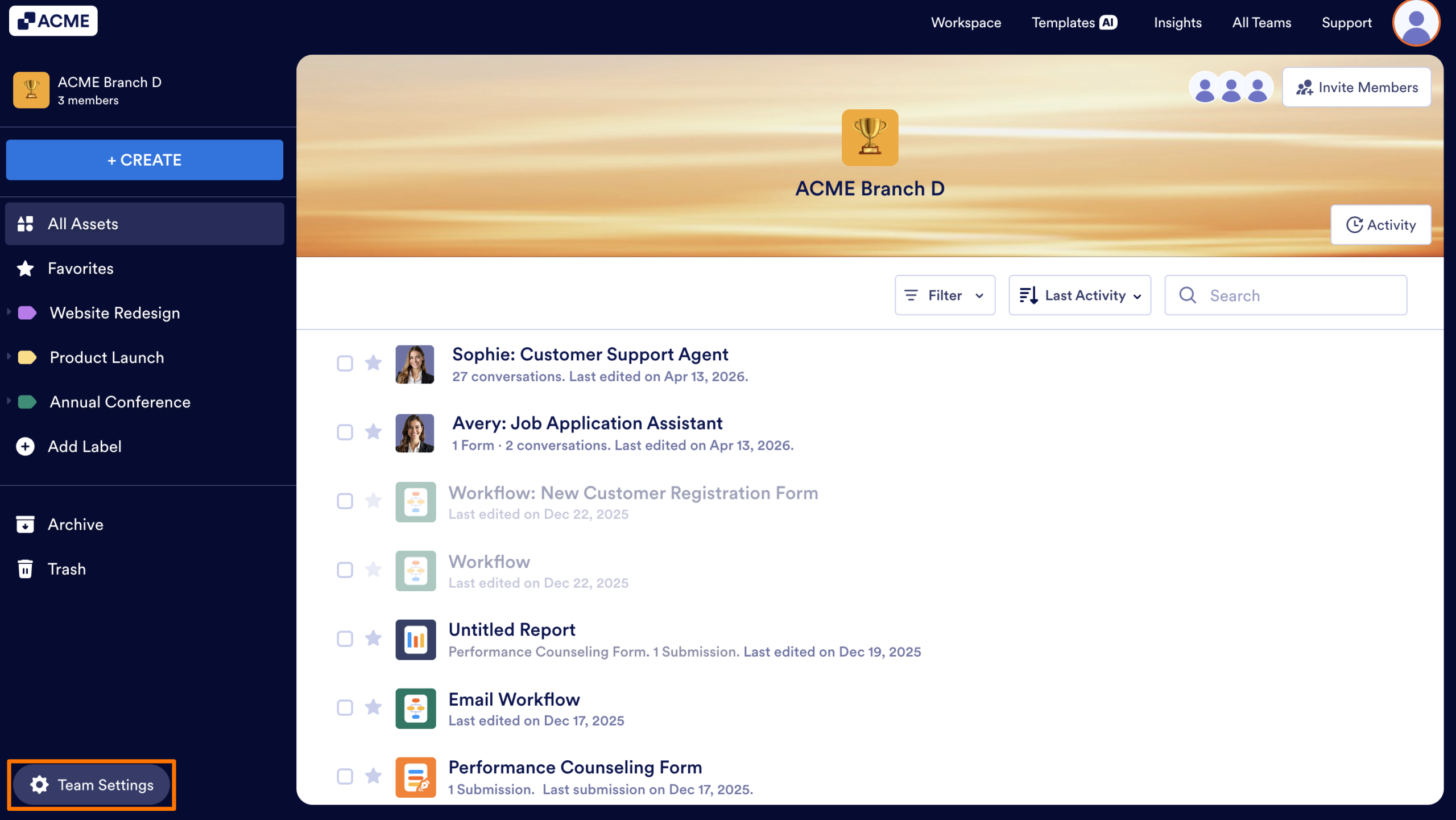Click the '3 members' text
This screenshot has width=1456, height=820.
(x=88, y=100)
